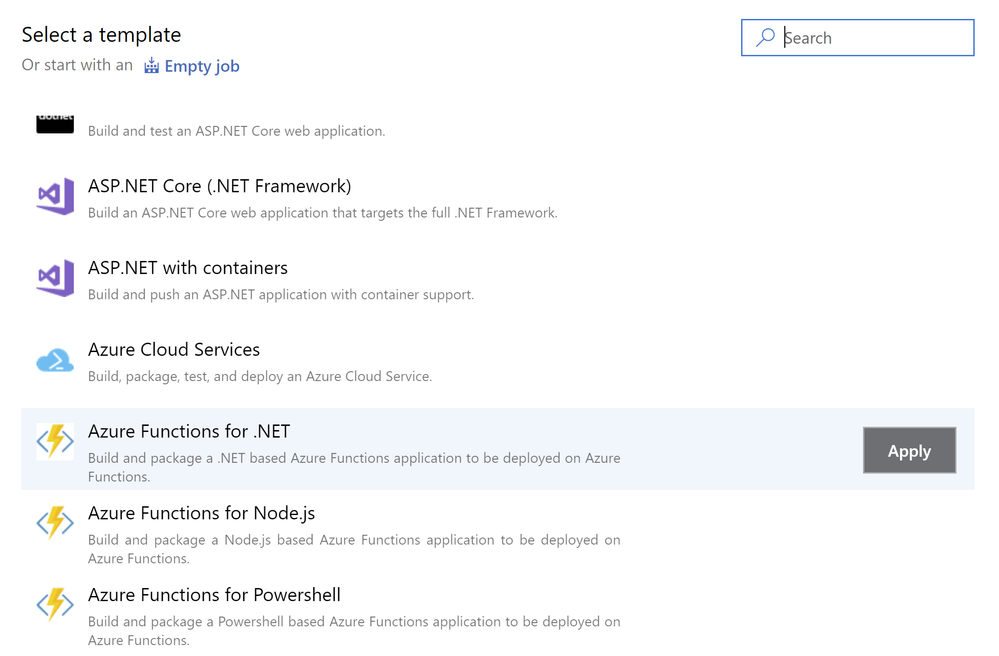Focus the template Search field
999x656 pixels.
tap(870, 38)
